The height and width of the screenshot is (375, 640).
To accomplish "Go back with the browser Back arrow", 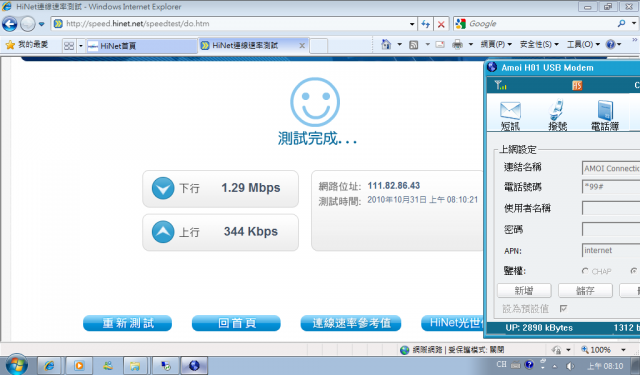I will pyautogui.click(x=10, y=24).
